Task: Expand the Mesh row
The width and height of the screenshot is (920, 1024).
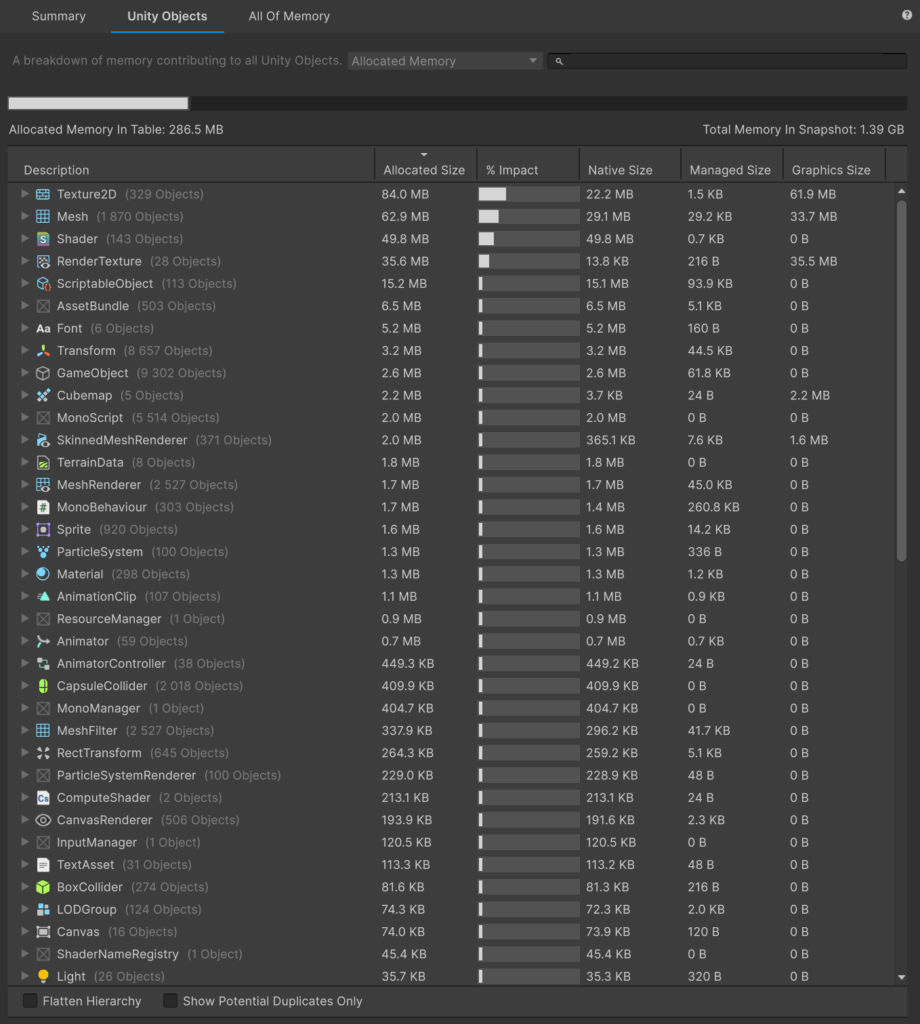Action: pos(24,216)
